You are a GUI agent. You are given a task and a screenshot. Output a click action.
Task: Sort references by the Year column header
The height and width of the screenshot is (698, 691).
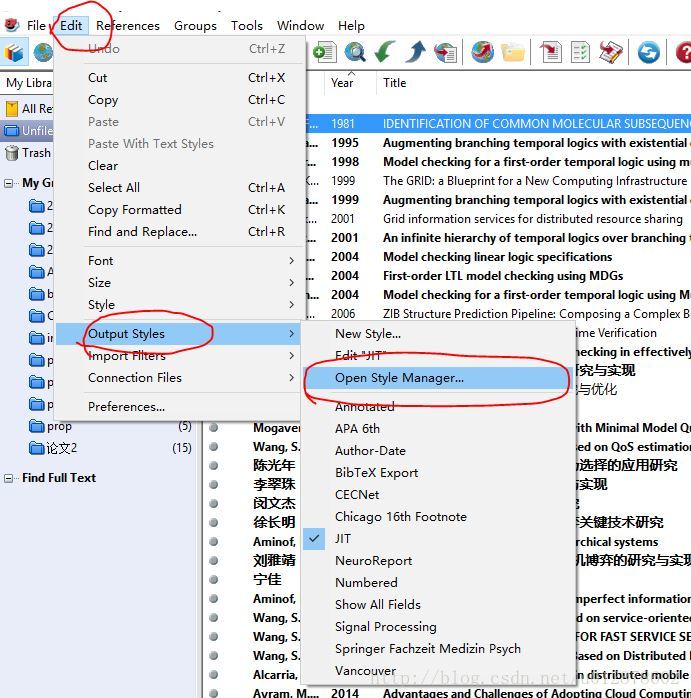[342, 83]
